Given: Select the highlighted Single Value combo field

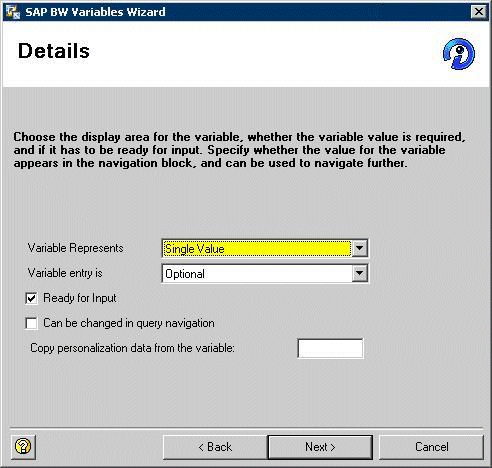Looking at the screenshot, I should point(257,248).
